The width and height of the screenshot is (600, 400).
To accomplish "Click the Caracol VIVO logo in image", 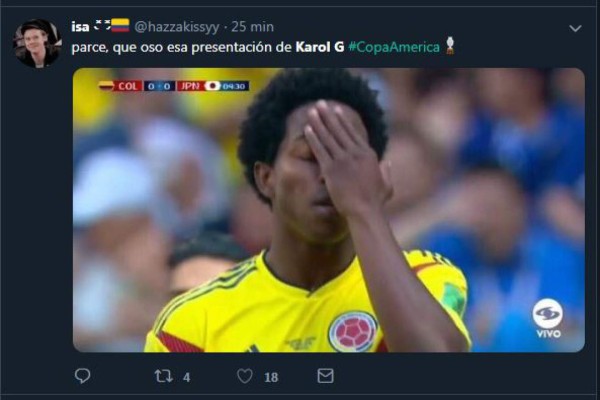I will (x=548, y=319).
